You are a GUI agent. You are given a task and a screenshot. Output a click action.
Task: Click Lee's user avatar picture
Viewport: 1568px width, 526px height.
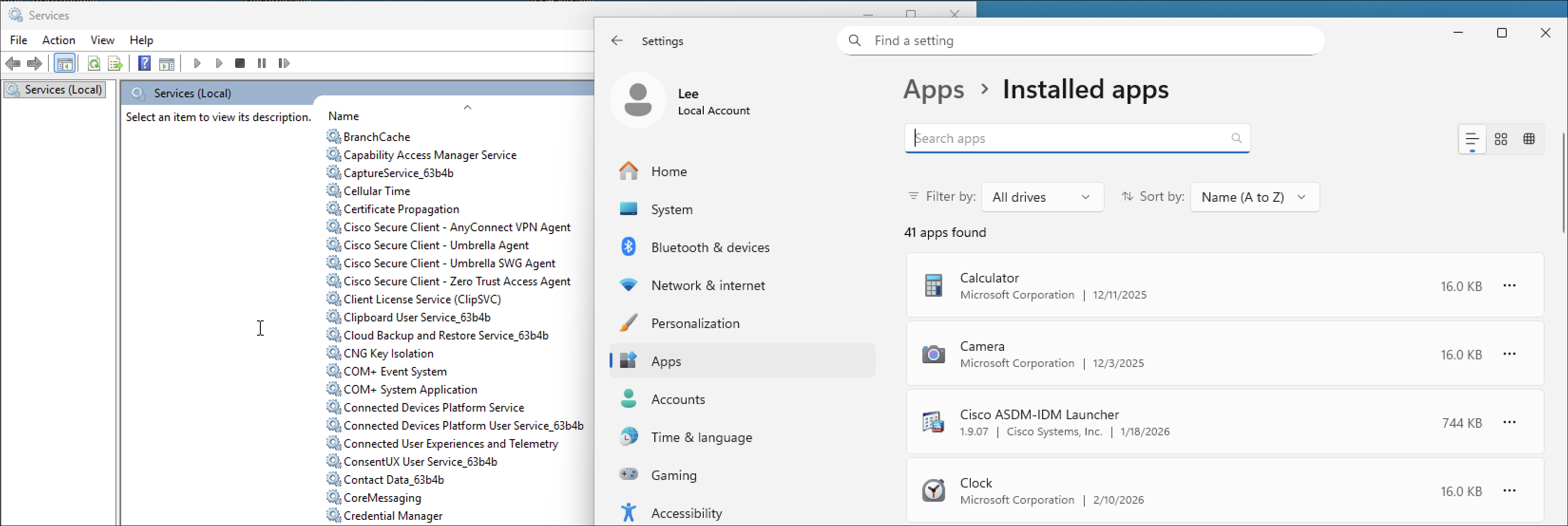(638, 100)
